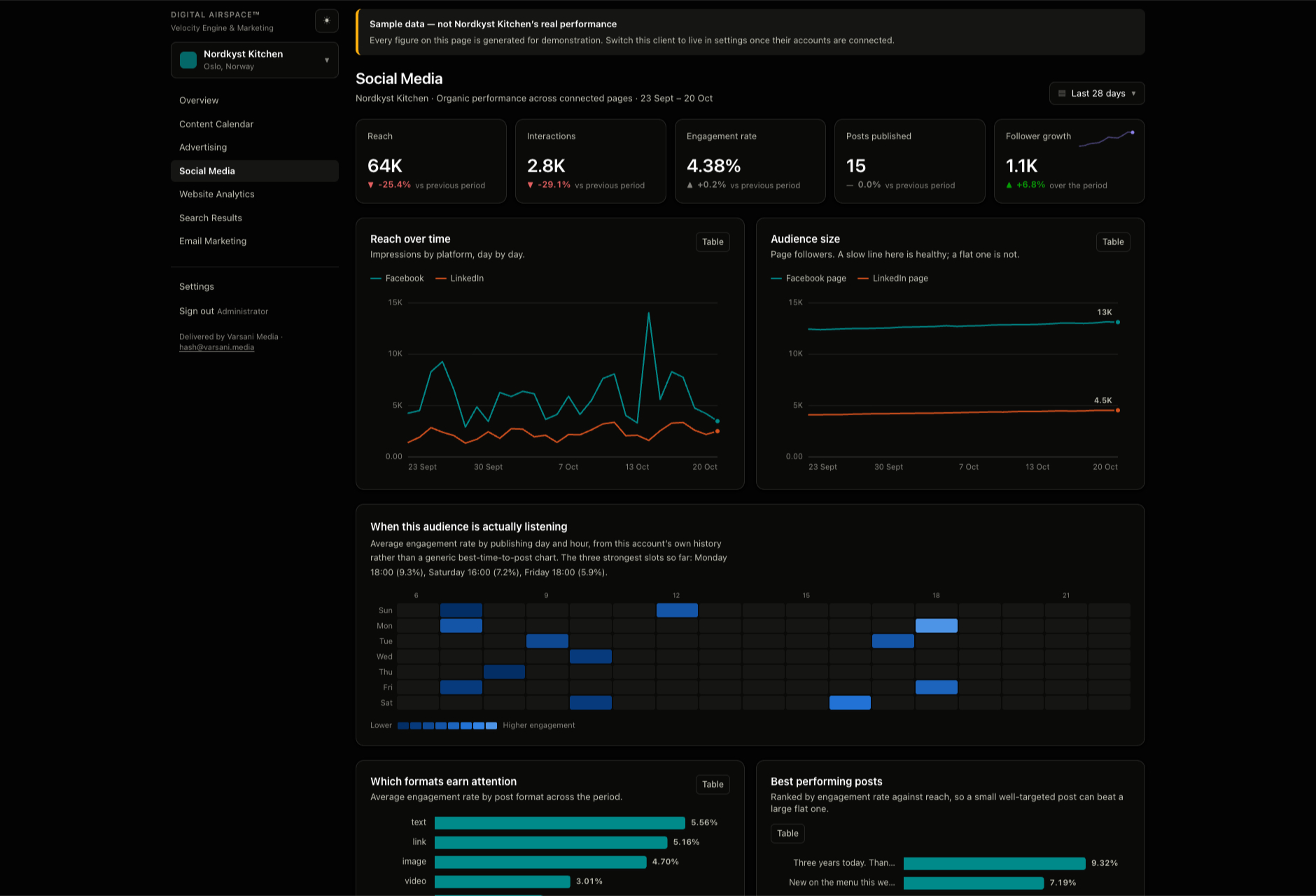Screen dimensions: 1316x896
Task: Click the Tuesday 17:00 heatmap cell
Action: (893, 641)
